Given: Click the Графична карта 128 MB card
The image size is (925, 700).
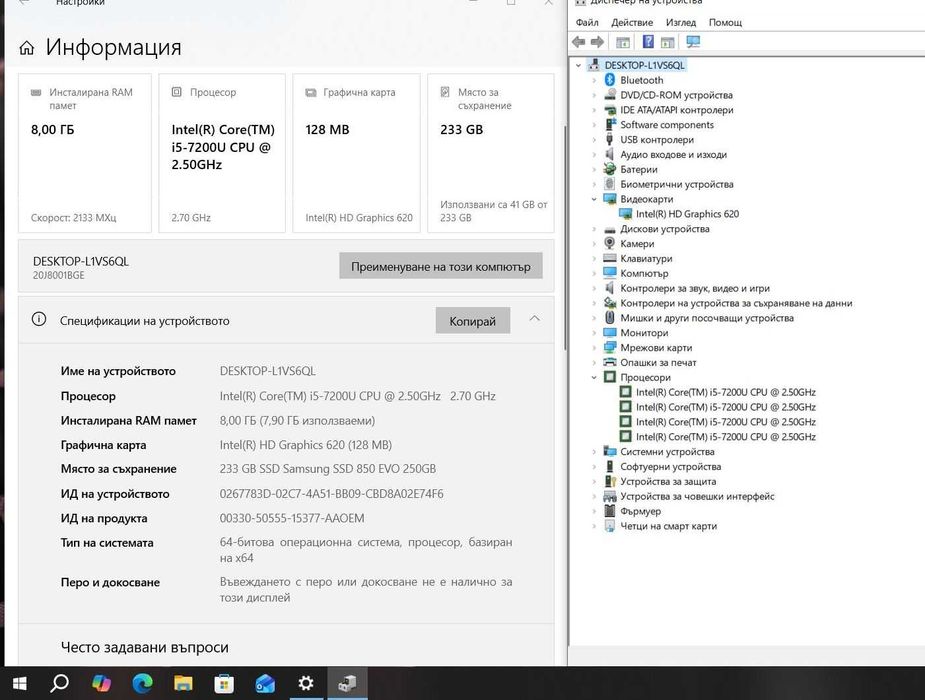Looking at the screenshot, I should 356,153.
